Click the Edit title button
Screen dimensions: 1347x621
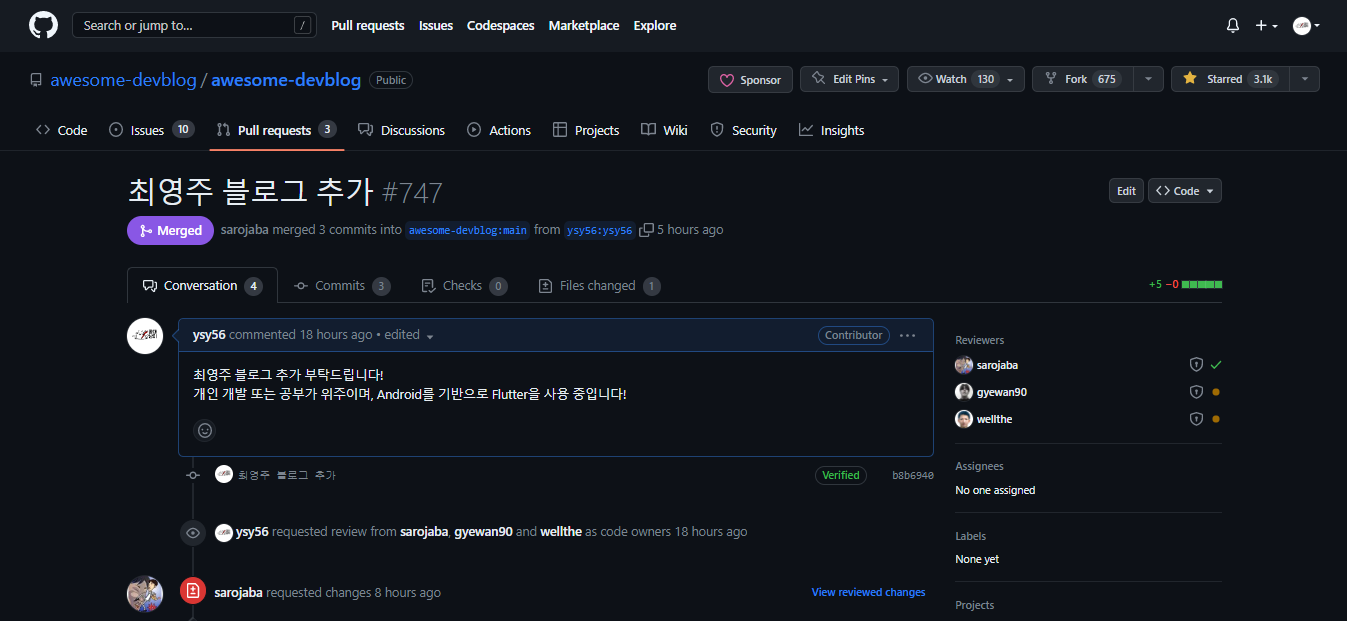1126,191
